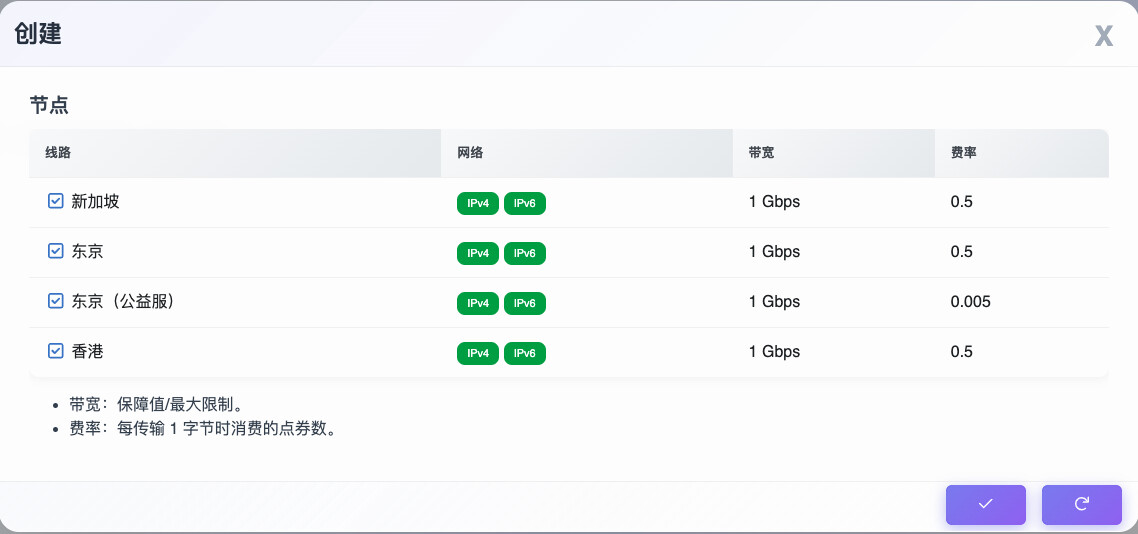Image resolution: width=1138 pixels, height=534 pixels.
Task: Click the IPv4 badge in 东京 row
Action: coord(478,253)
